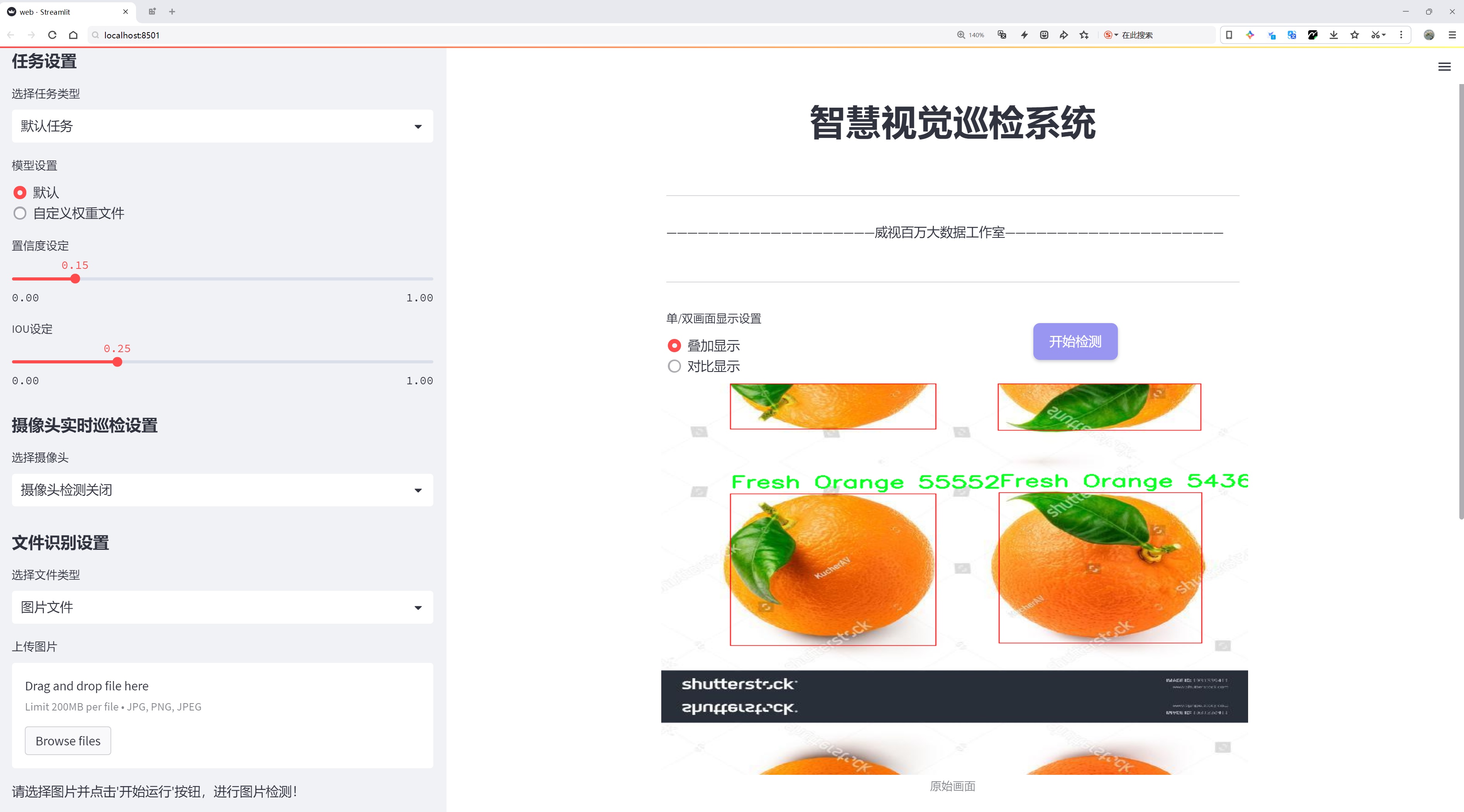Click the 上传图片 label

tap(34, 647)
